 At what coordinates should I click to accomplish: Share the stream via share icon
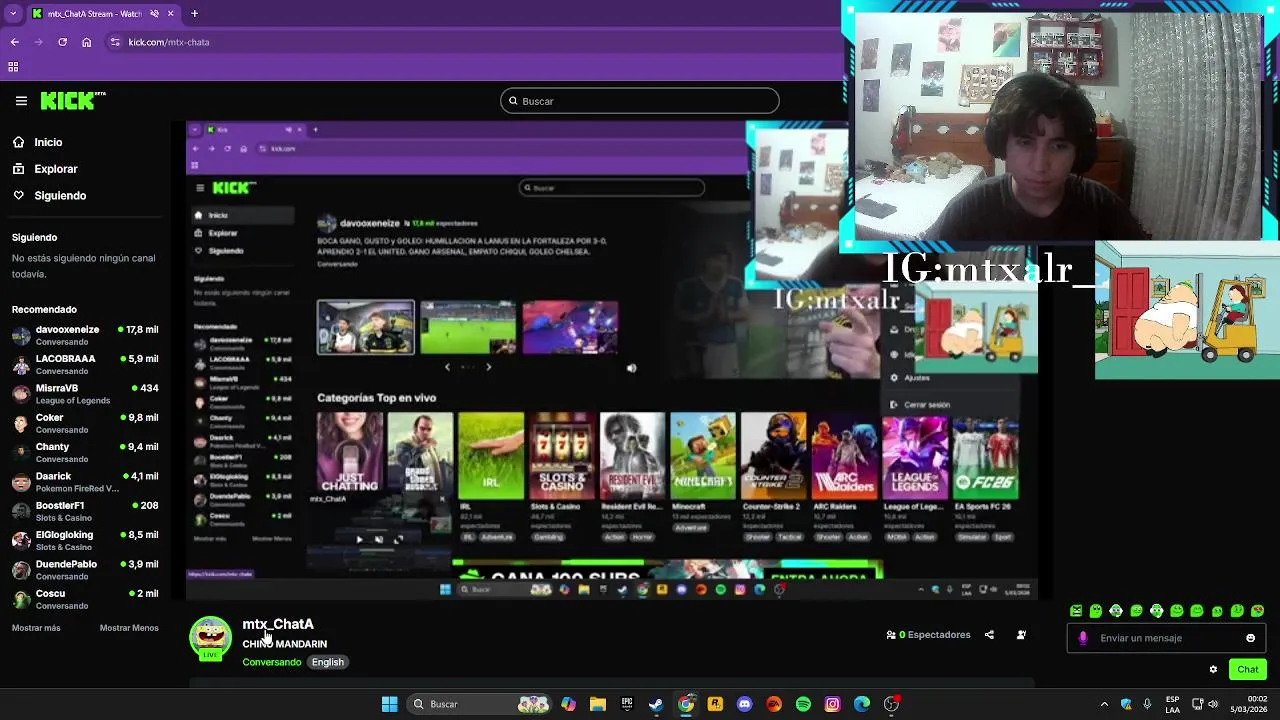click(989, 635)
